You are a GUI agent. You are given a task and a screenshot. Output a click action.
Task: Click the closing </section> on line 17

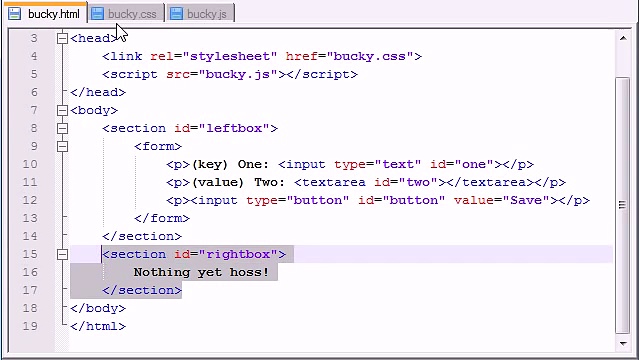(142, 290)
